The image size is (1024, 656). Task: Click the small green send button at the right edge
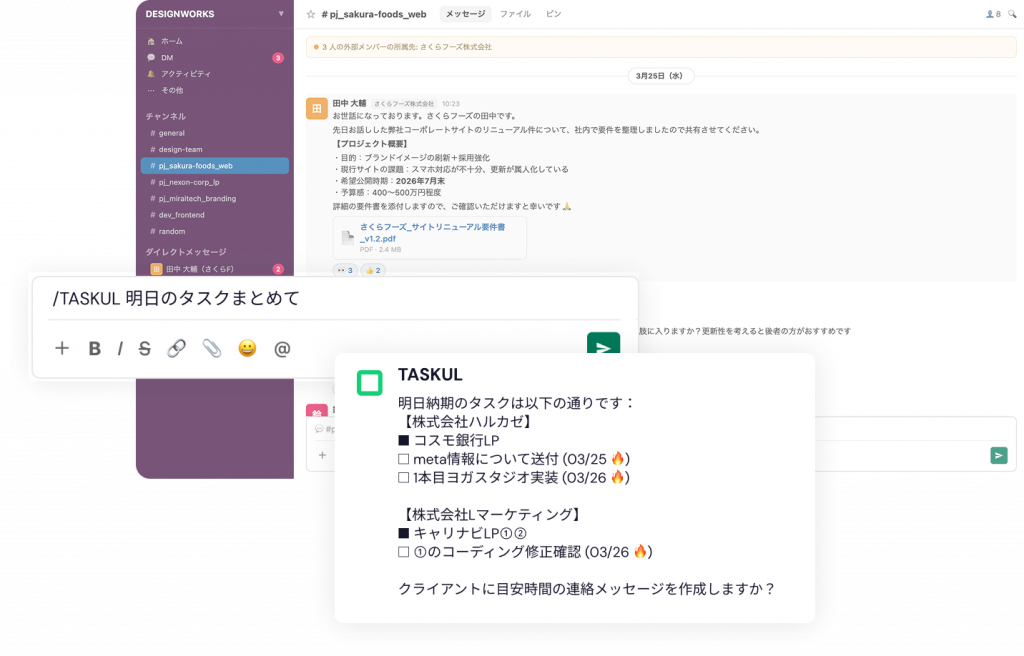(x=999, y=455)
